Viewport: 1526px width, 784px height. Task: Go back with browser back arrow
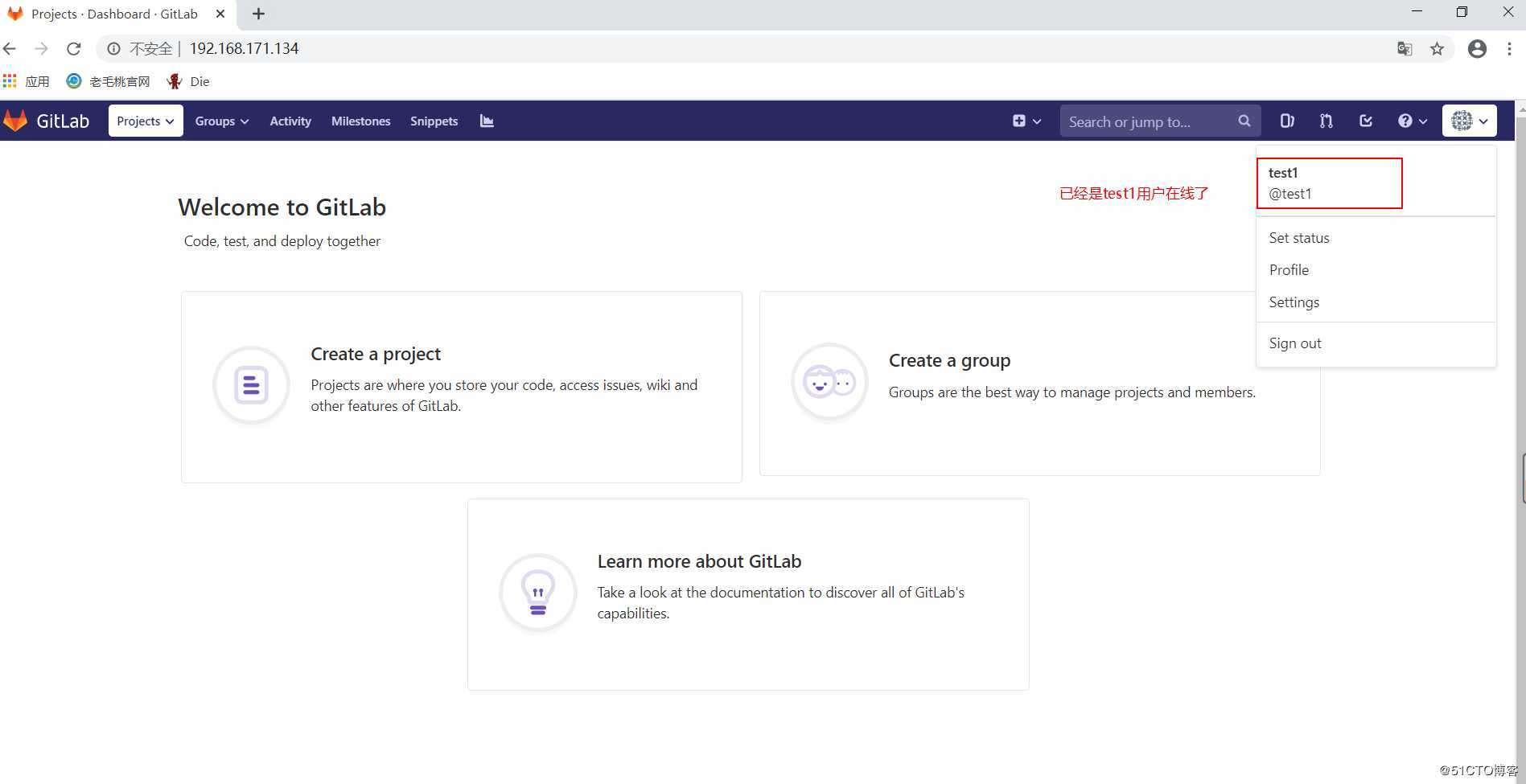click(x=10, y=48)
